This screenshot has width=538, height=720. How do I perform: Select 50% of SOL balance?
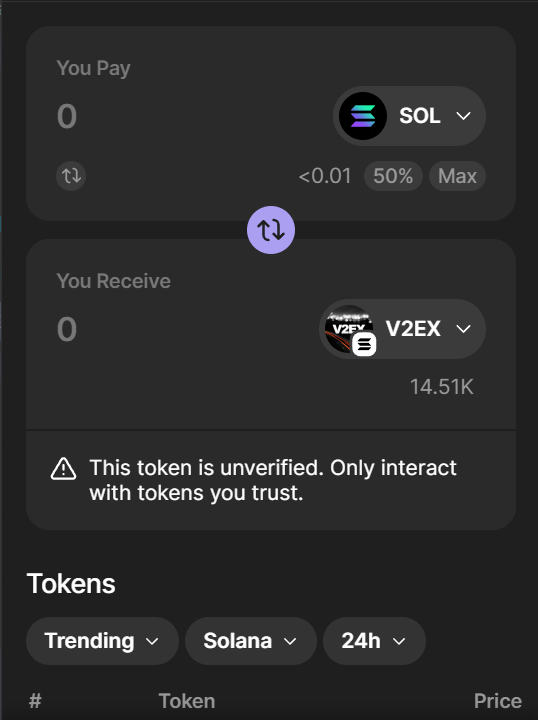tap(393, 176)
